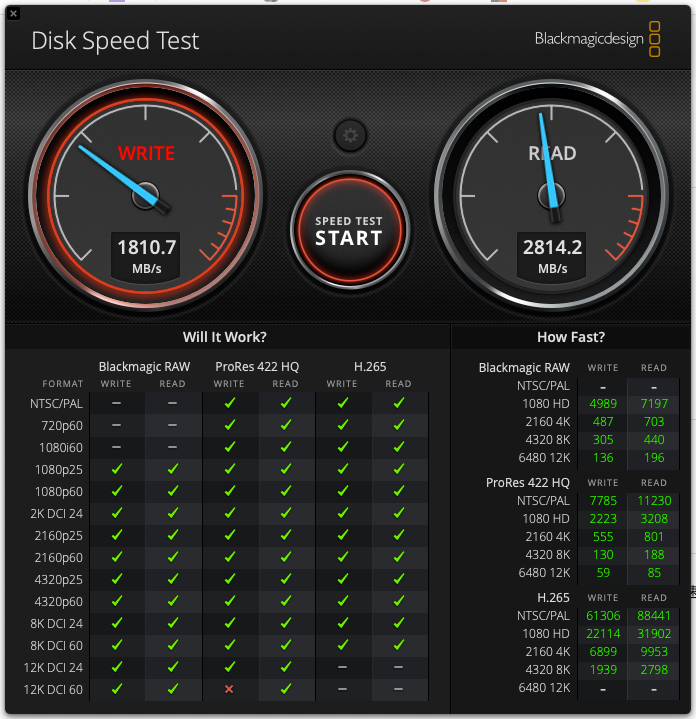Click the Blackmagic RAW column header in Will It Work

[x=144, y=367]
